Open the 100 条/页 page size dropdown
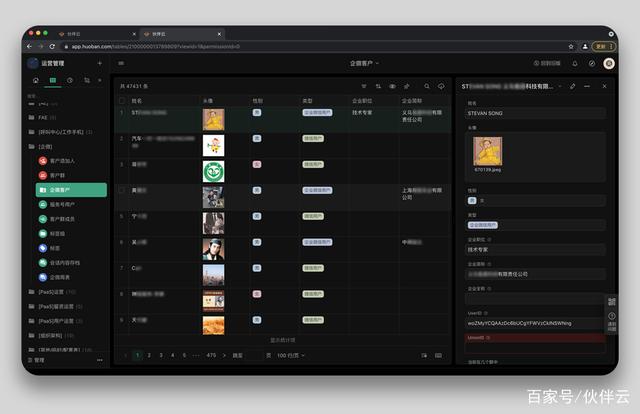This screenshot has width=640, height=414. click(x=291, y=355)
